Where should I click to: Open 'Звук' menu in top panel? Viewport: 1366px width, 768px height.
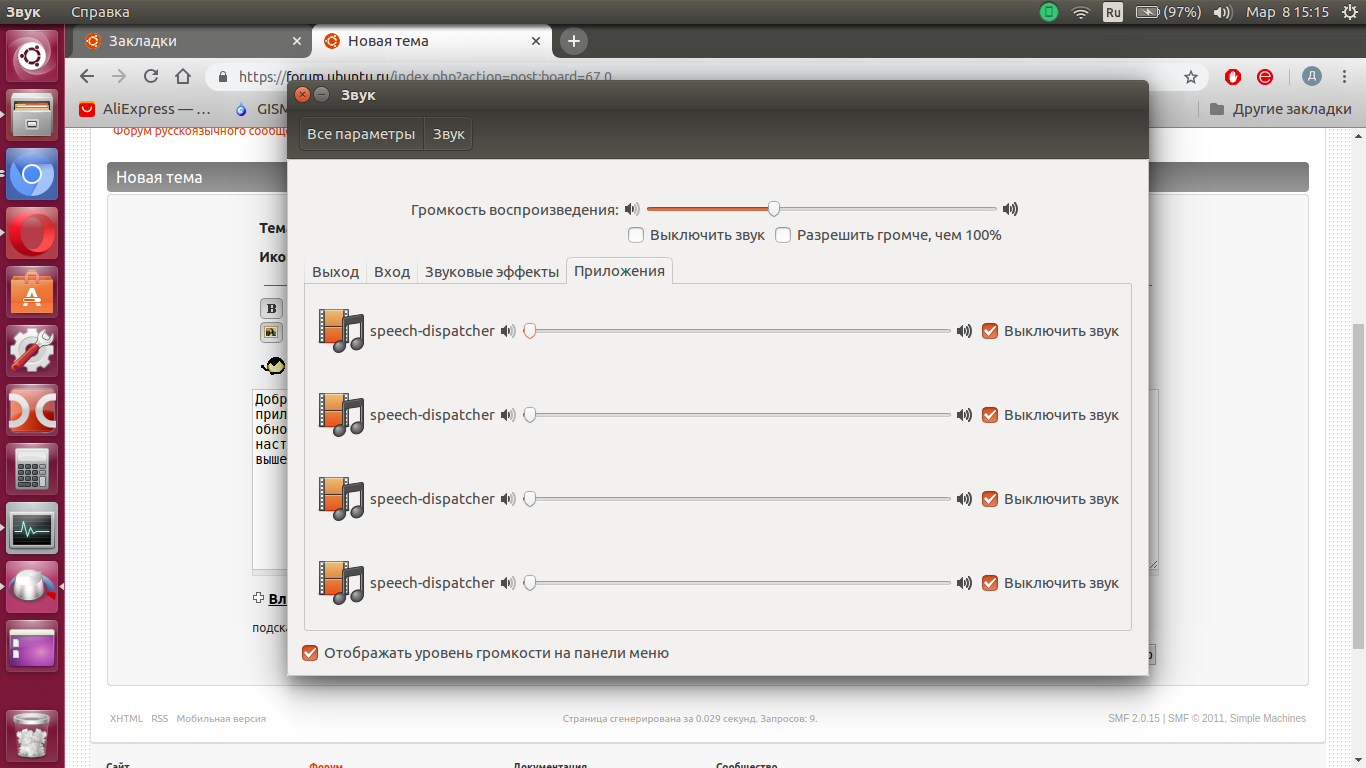click(x=22, y=12)
